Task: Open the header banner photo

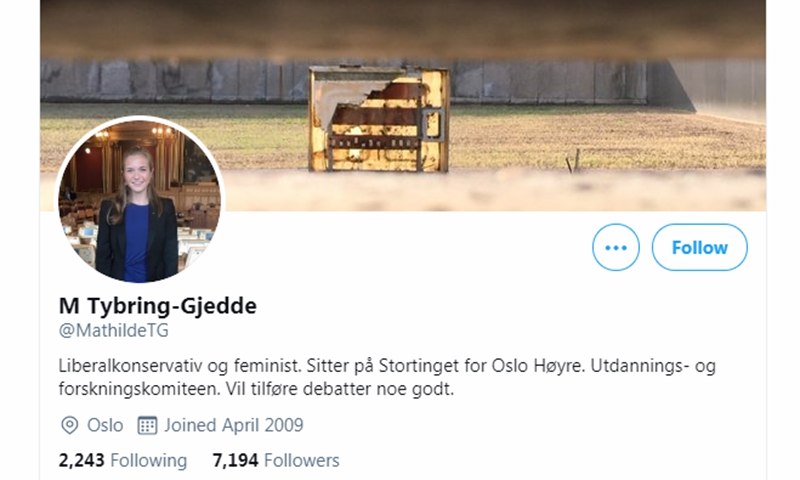Action: click(x=403, y=105)
